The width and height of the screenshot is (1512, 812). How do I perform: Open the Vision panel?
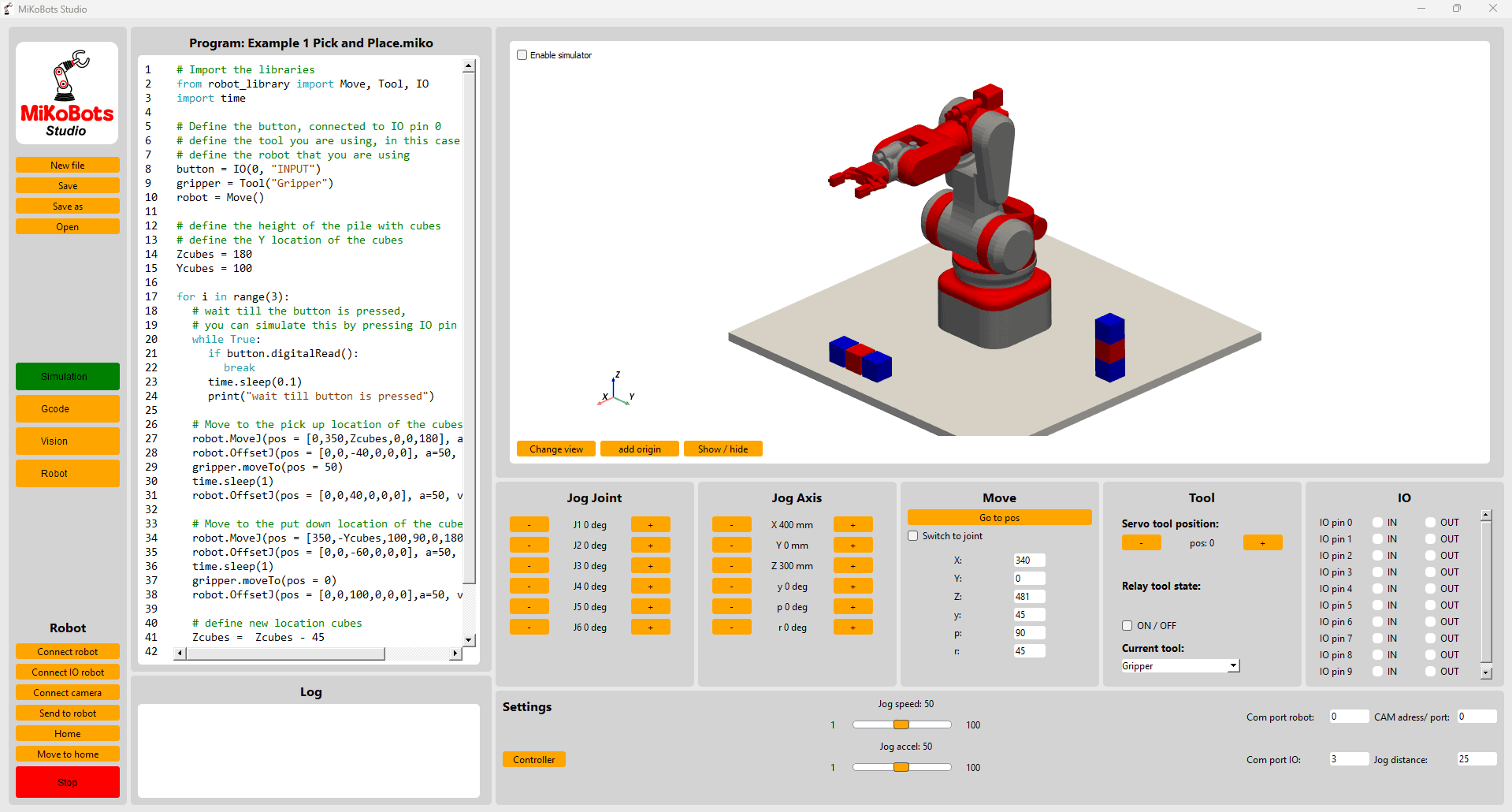tap(67, 441)
